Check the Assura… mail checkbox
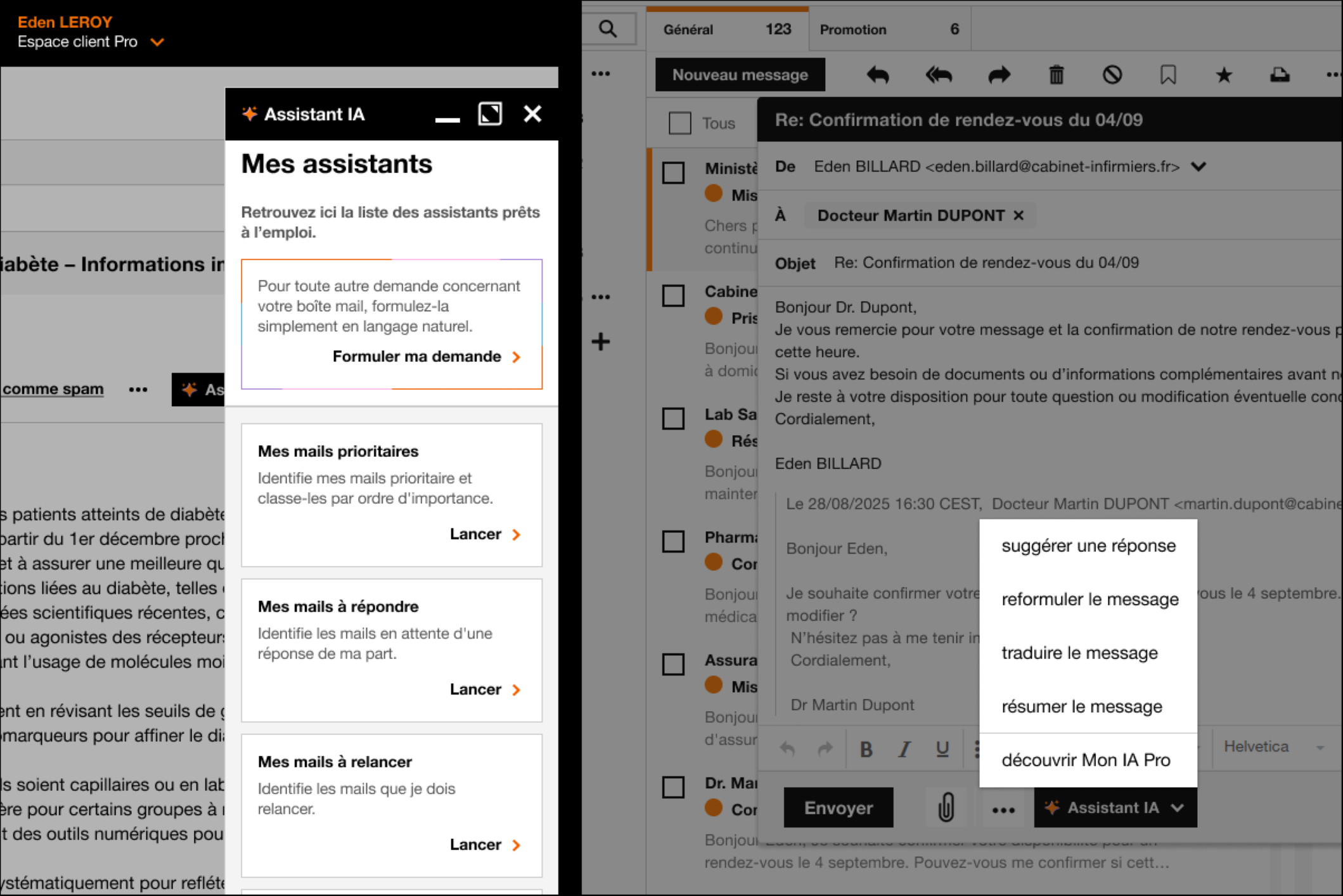Viewport: 1343px width, 896px height. point(674,665)
